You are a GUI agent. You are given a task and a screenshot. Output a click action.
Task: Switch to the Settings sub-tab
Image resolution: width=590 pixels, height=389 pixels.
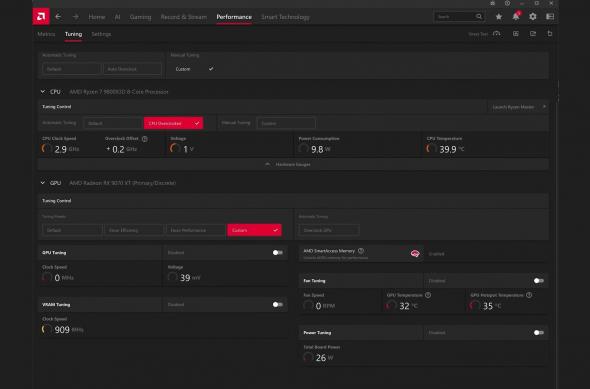point(101,34)
